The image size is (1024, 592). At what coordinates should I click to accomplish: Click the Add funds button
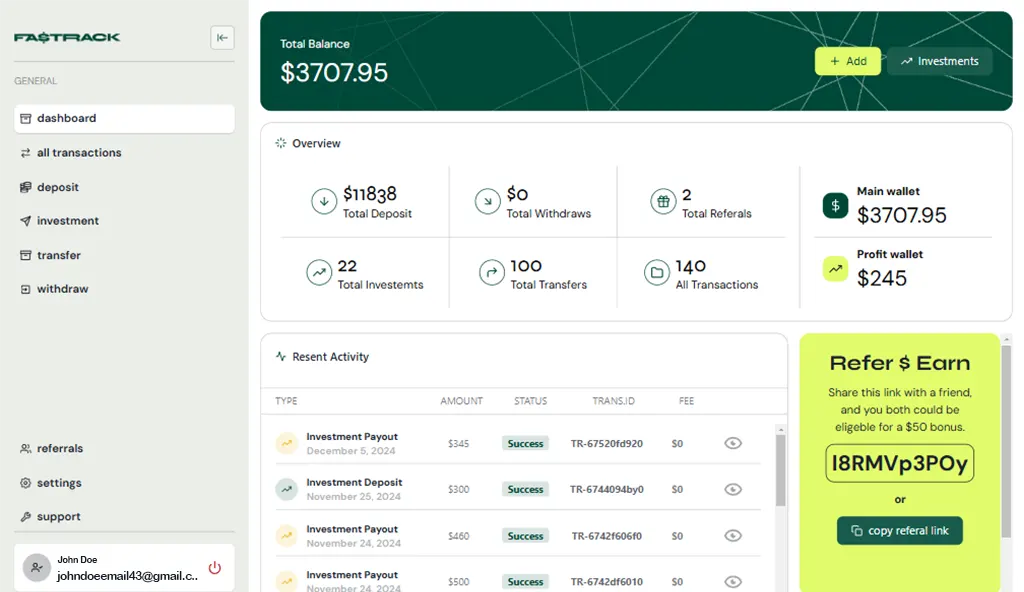[848, 61]
